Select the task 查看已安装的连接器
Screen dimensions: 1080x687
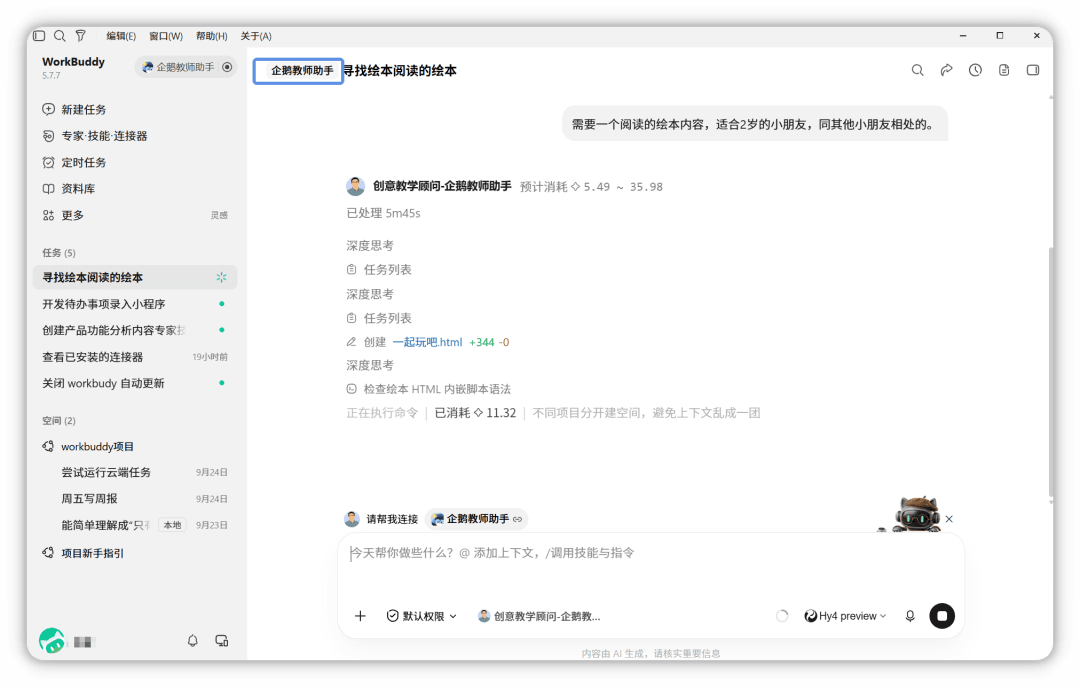point(135,357)
